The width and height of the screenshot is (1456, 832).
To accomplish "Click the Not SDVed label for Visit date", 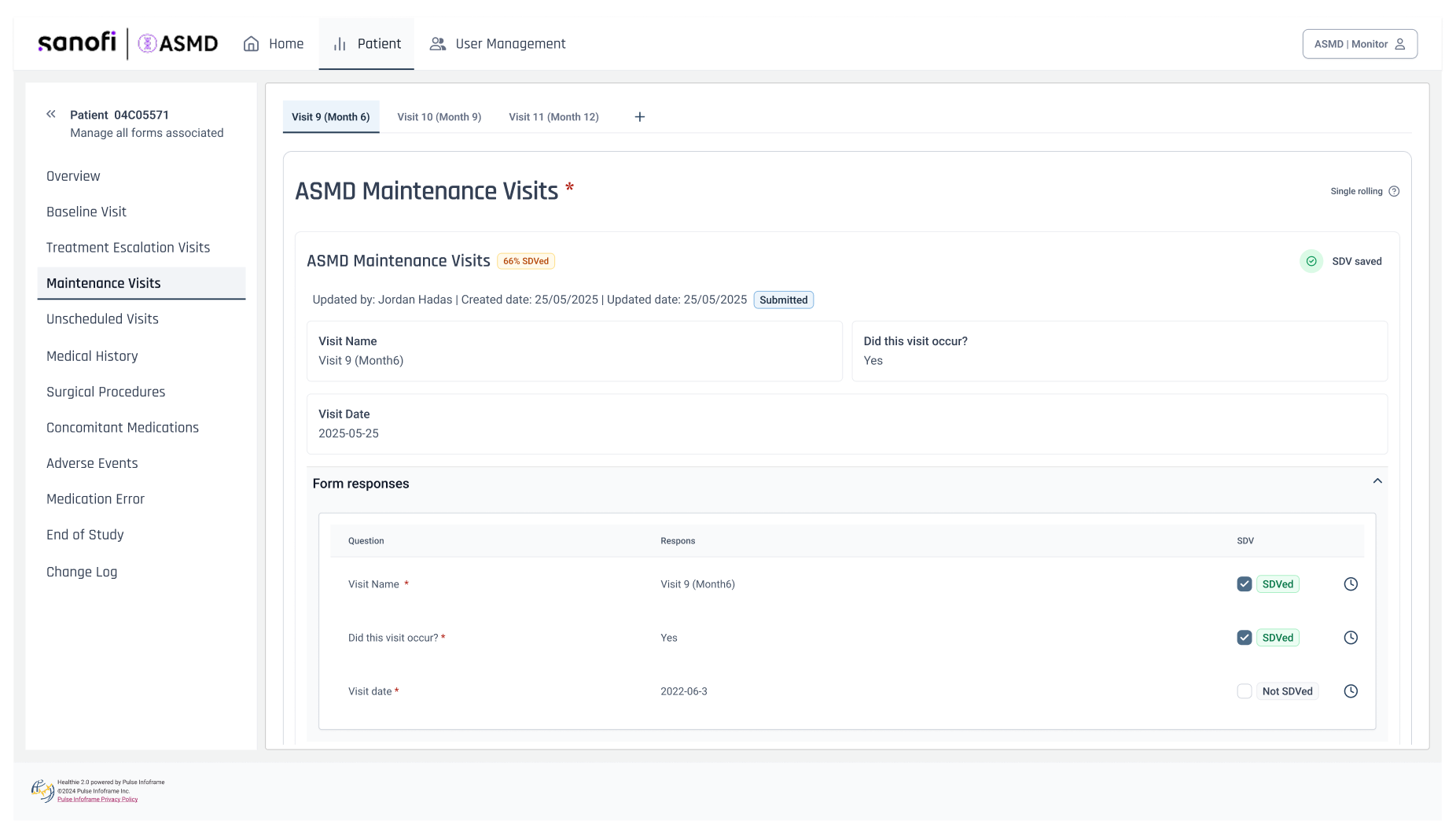I will click(1288, 691).
